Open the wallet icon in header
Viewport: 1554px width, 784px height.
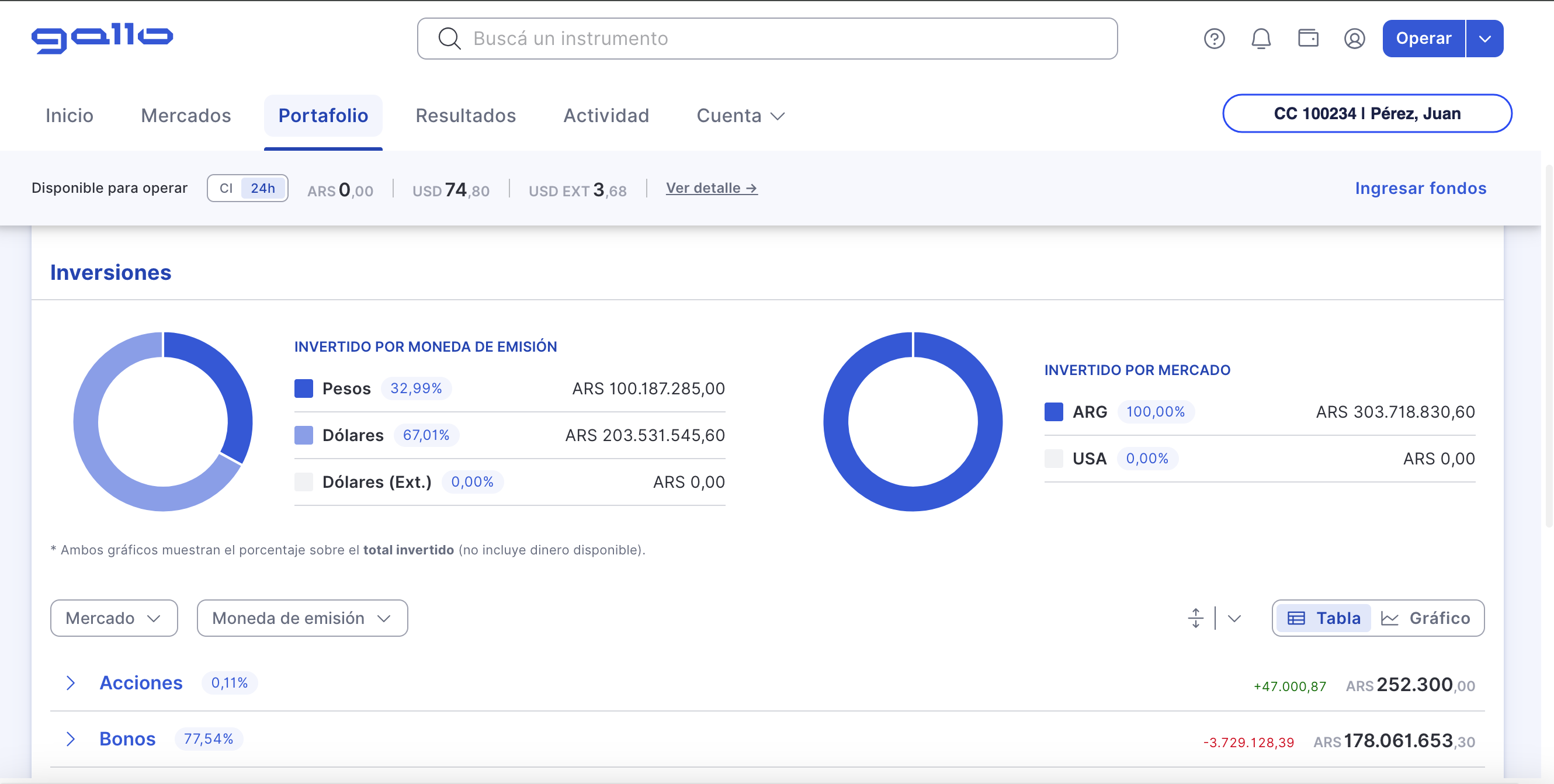(1308, 38)
